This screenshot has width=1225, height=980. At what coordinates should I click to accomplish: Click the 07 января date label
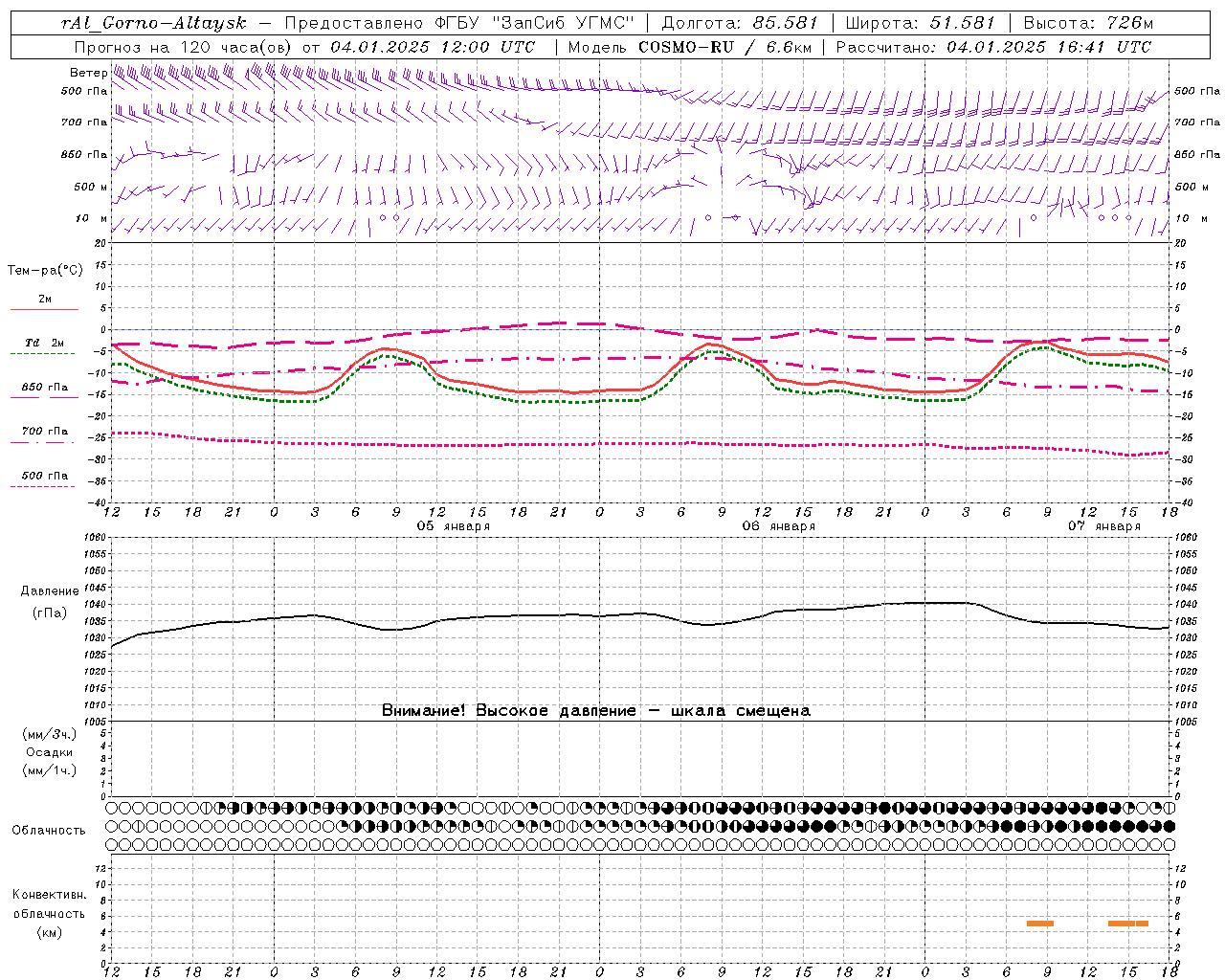click(x=1104, y=526)
